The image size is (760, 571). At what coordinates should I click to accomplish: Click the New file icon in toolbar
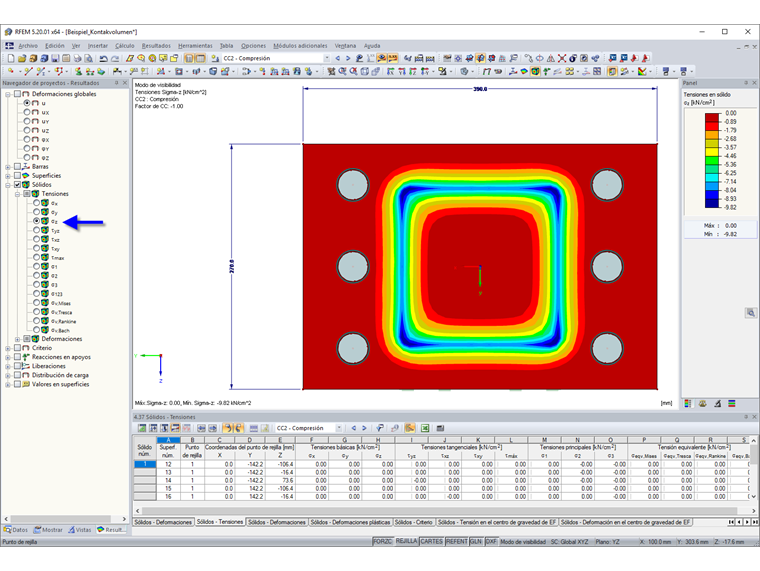click(x=11, y=58)
